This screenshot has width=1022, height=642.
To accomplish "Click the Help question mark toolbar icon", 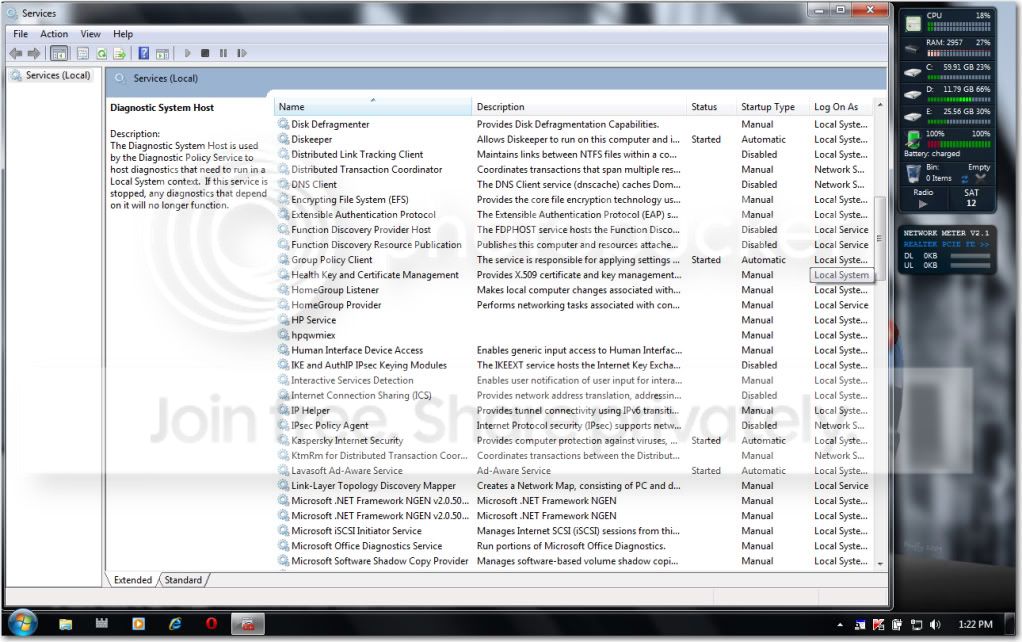I will click(x=144, y=53).
